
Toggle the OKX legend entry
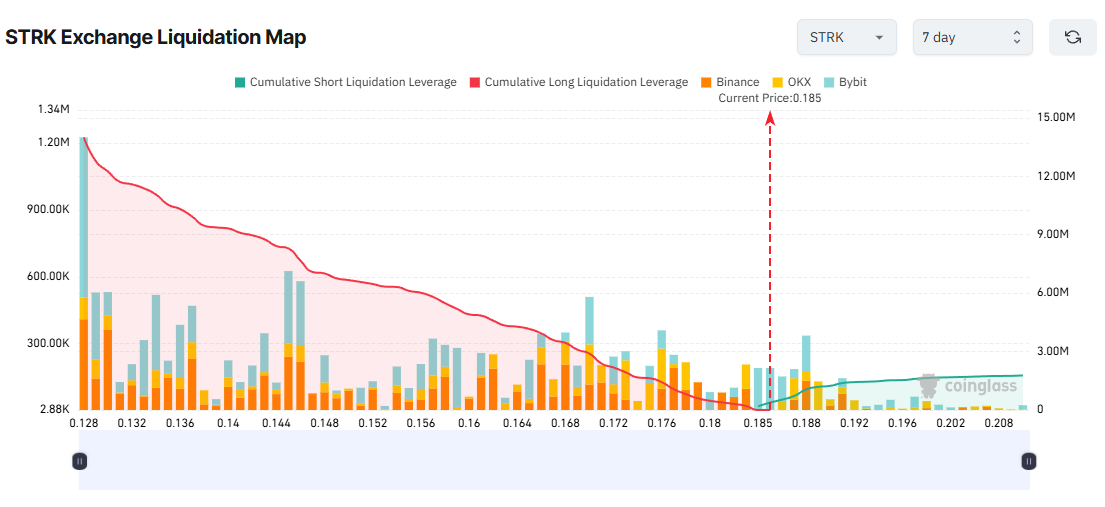click(x=799, y=82)
